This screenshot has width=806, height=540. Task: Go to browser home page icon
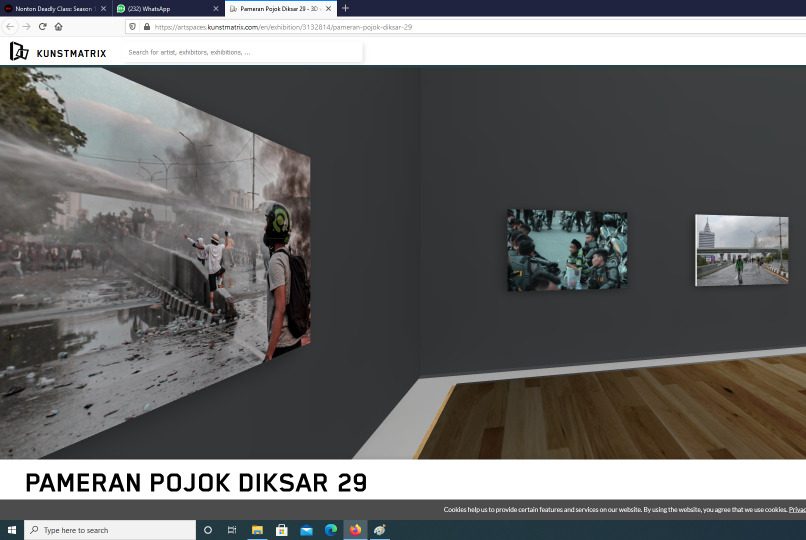coord(58,27)
